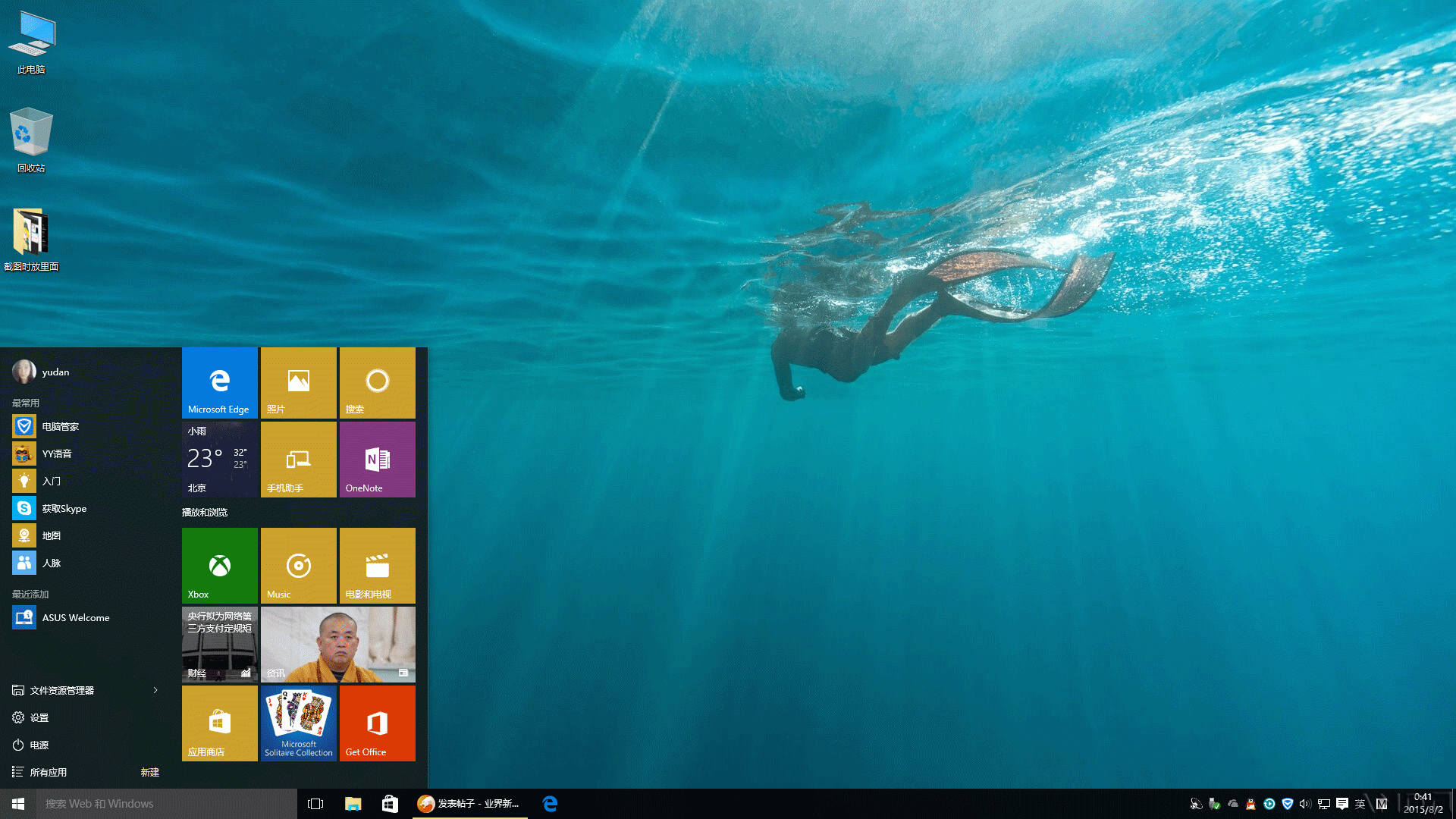Image resolution: width=1456 pixels, height=819 pixels.
Task: Launch Microsoft Solitaire Collection tile
Action: tap(299, 723)
